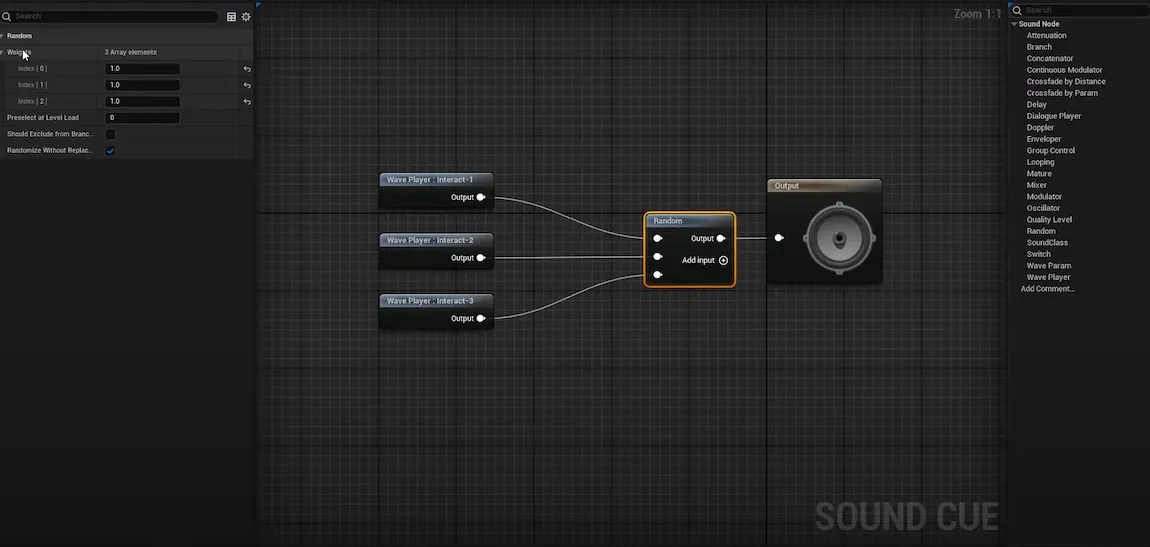Reset Index [0] weight to default

point(247,69)
